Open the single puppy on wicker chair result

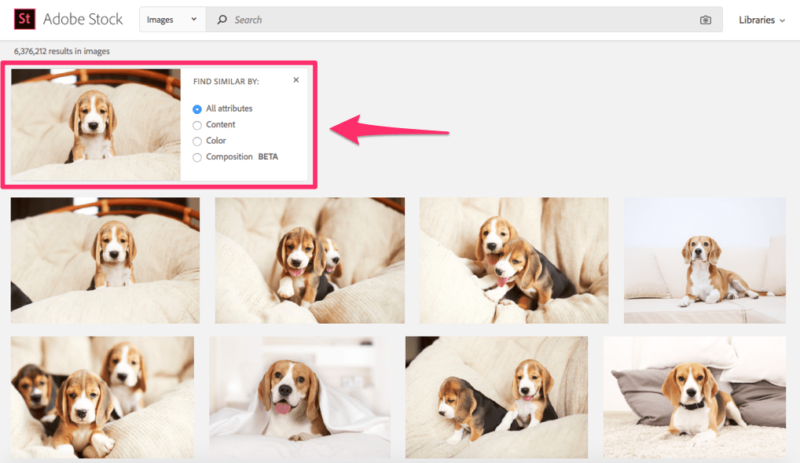(105, 260)
